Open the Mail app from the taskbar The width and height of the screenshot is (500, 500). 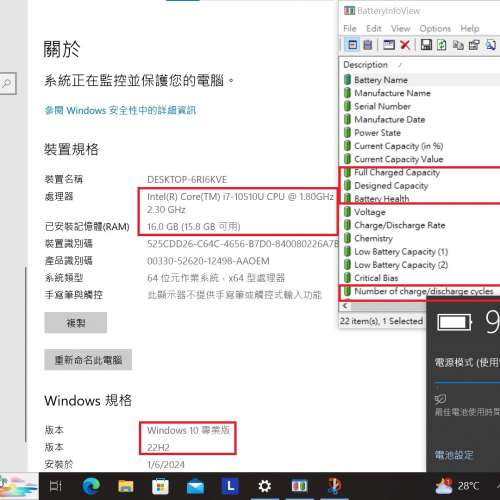pyautogui.click(x=195, y=487)
